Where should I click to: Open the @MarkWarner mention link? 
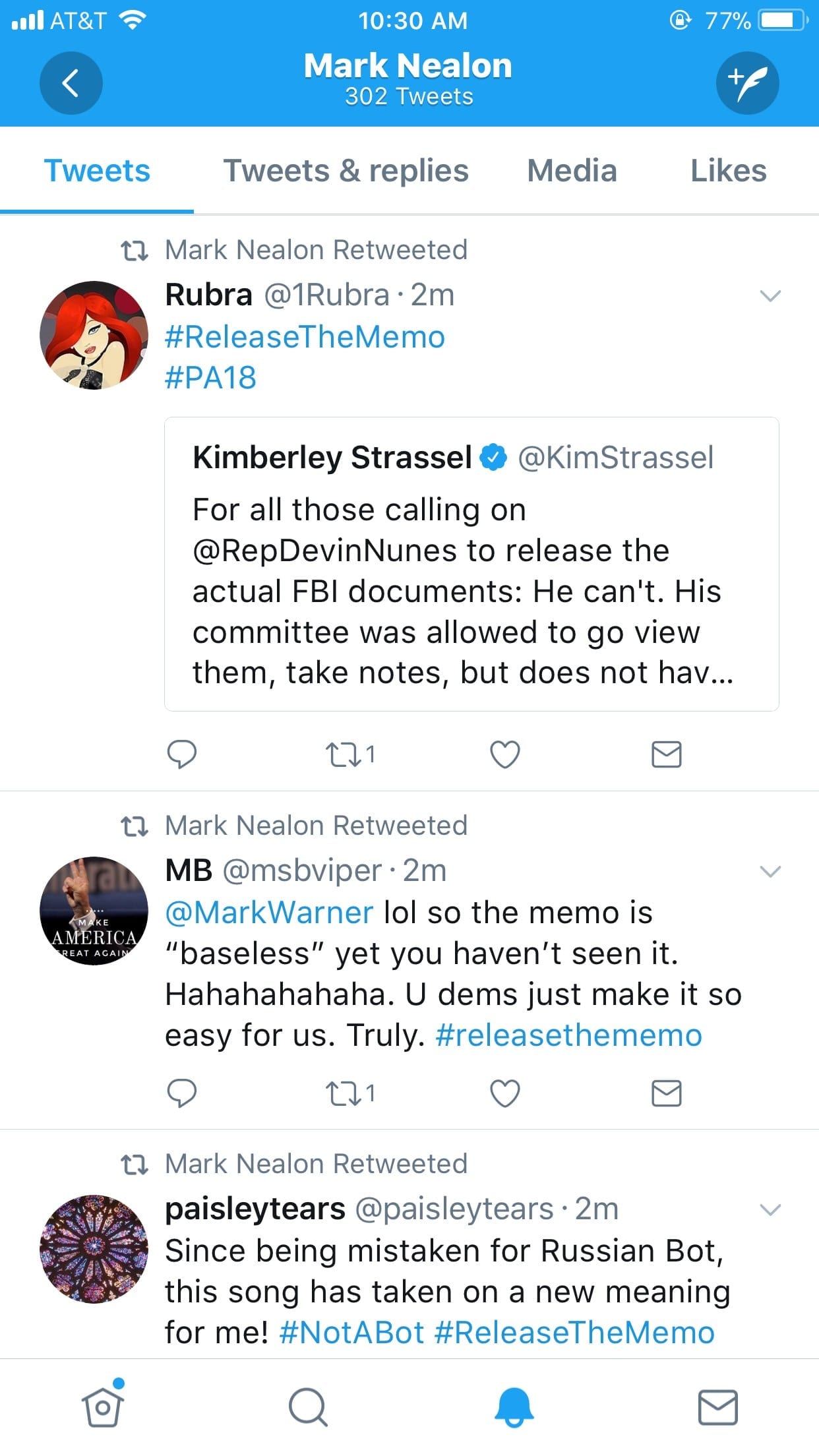click(x=269, y=913)
